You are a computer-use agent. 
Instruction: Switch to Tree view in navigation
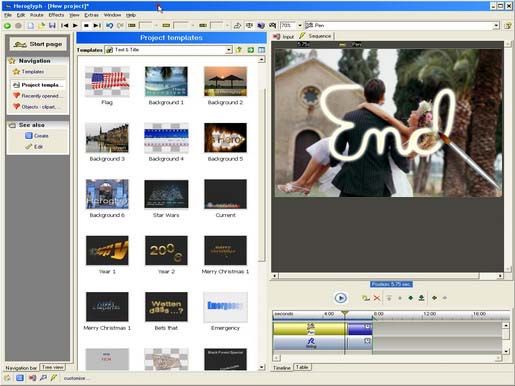pos(52,367)
